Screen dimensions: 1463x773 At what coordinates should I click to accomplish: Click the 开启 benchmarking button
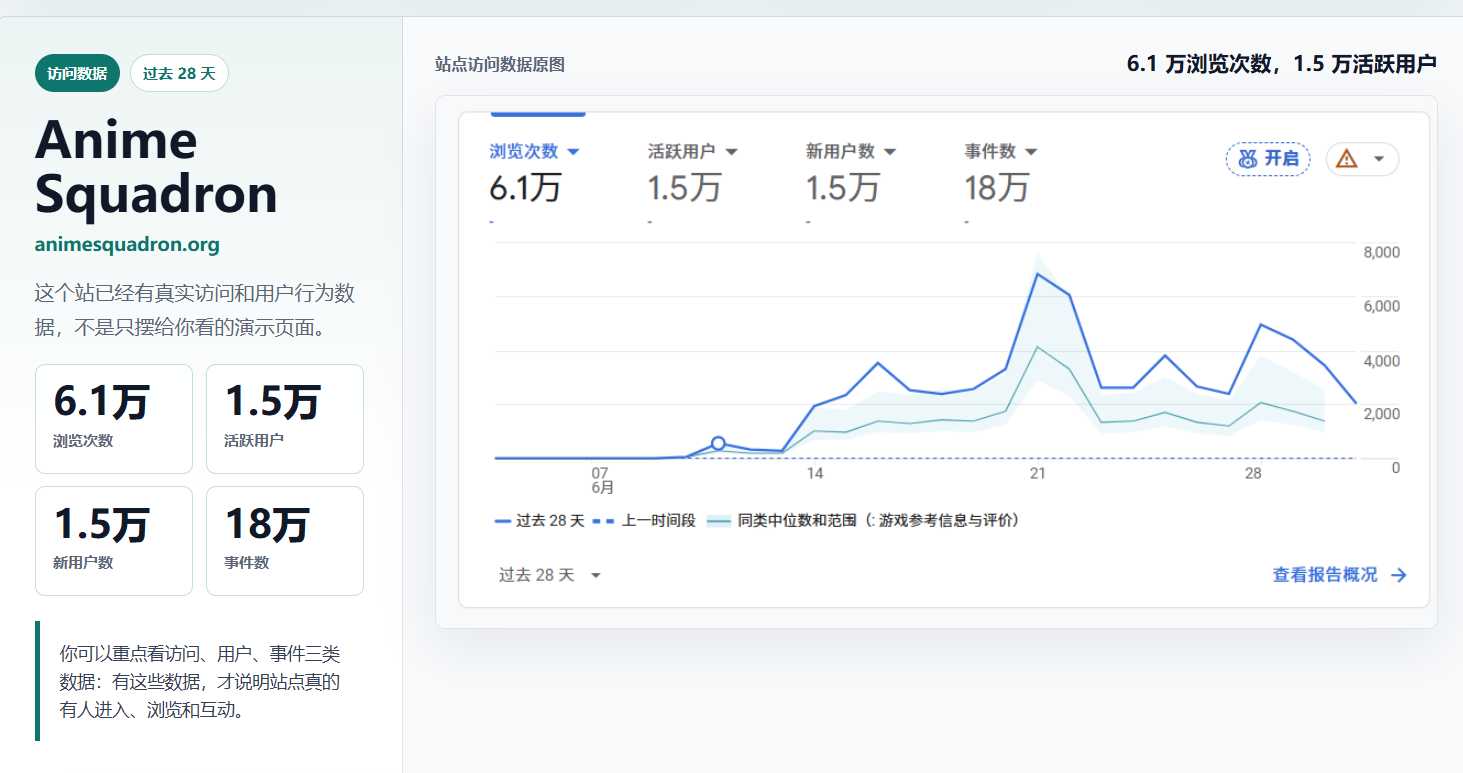pos(1268,158)
